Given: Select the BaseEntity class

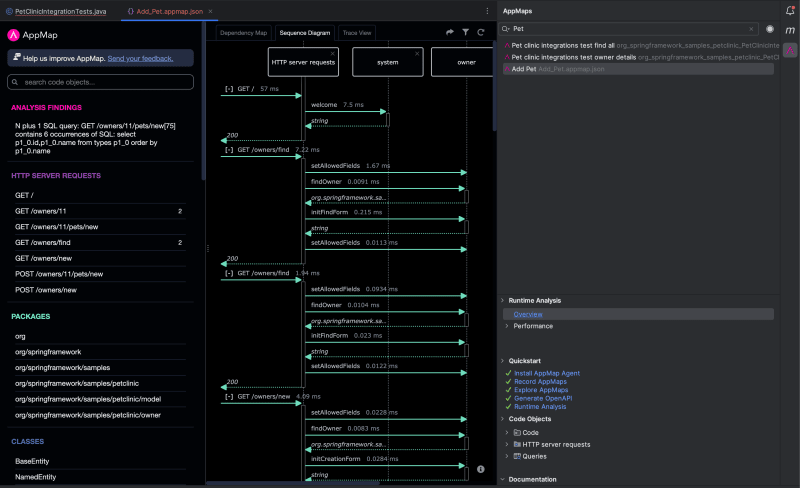Looking at the screenshot, I should (98, 461).
